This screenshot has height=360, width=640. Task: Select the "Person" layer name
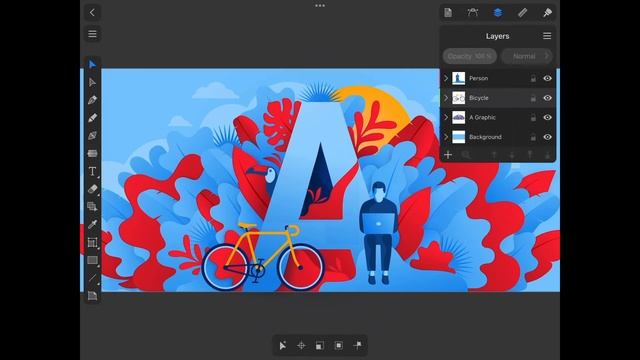coord(478,78)
